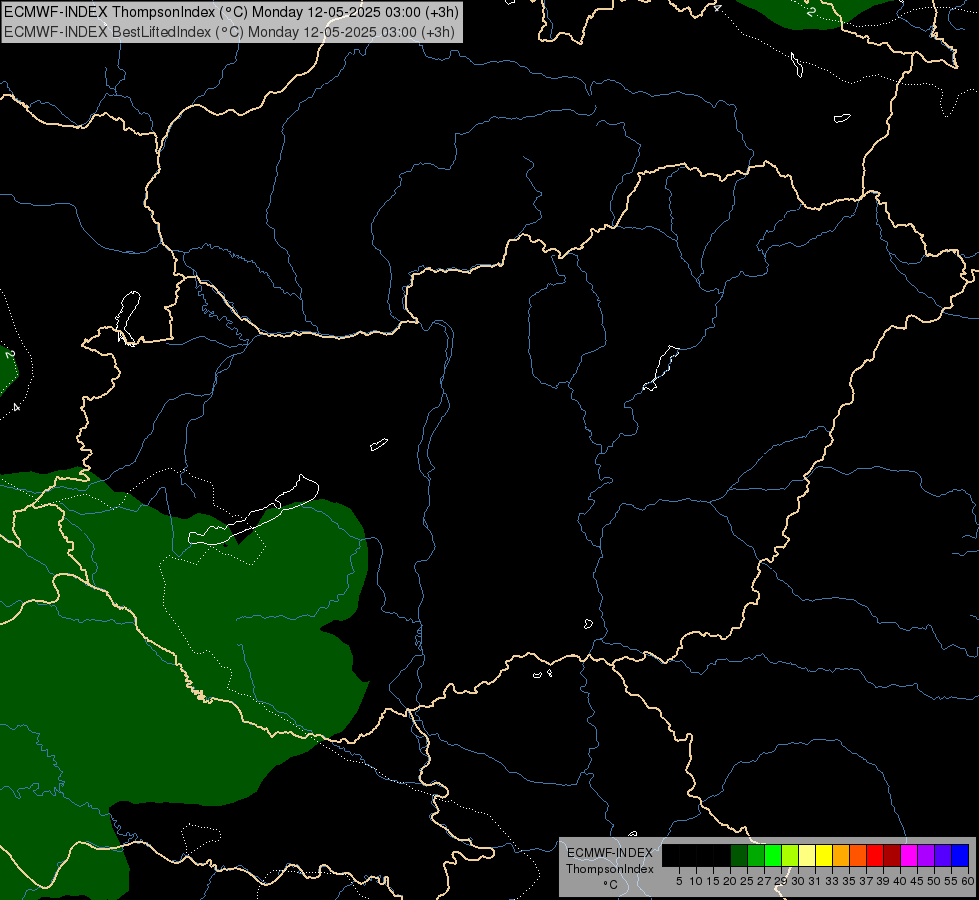The image size is (979, 900).
Task: Select the dark red 39–40 legend swatch
Action: 892,855
